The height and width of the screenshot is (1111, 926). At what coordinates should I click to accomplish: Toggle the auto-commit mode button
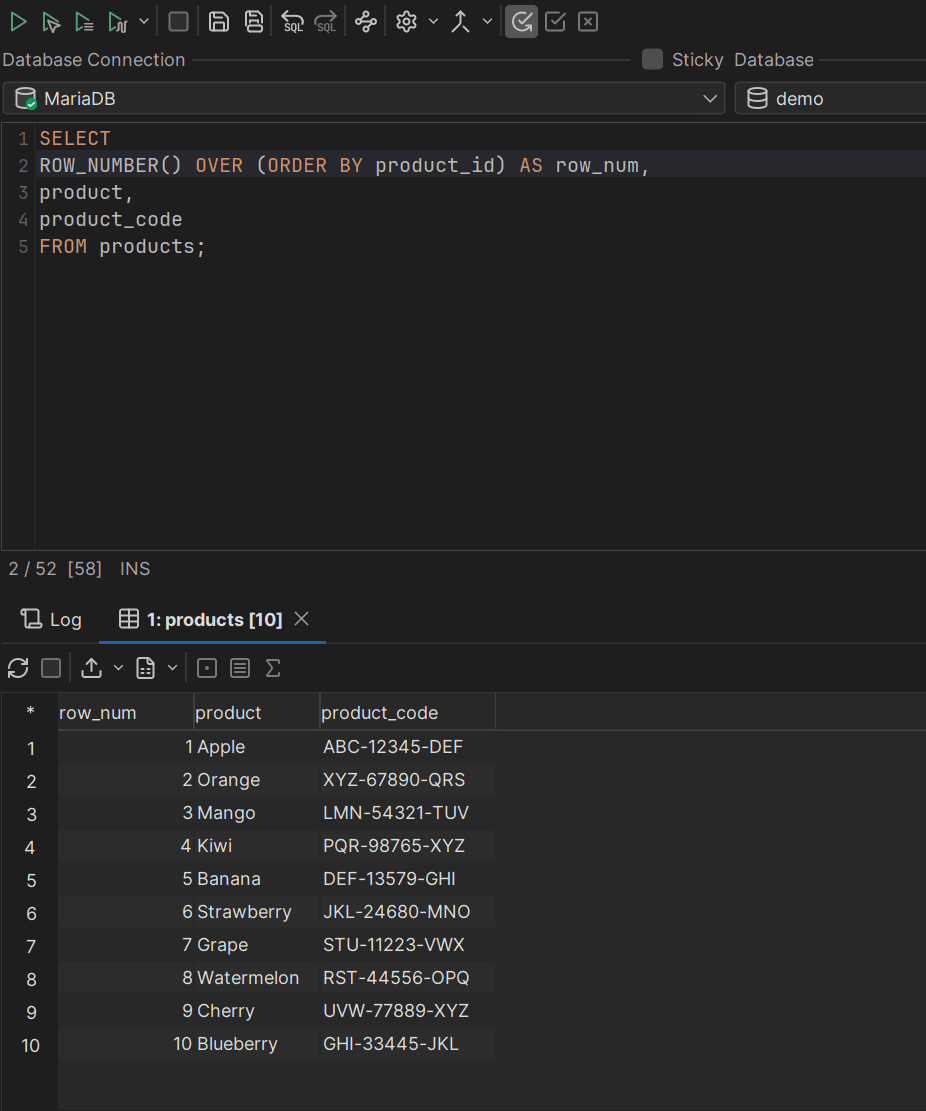point(521,22)
